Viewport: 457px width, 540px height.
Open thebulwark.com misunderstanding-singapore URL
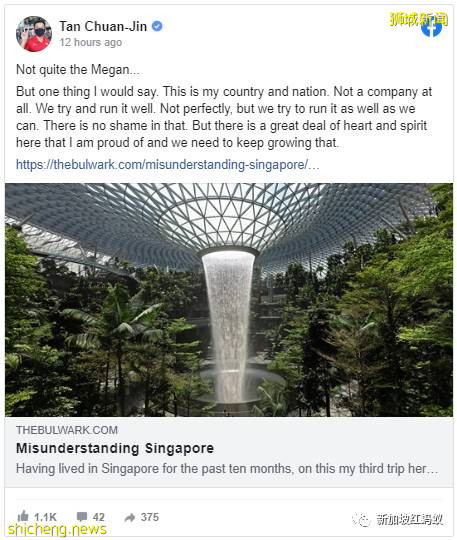pos(167,165)
